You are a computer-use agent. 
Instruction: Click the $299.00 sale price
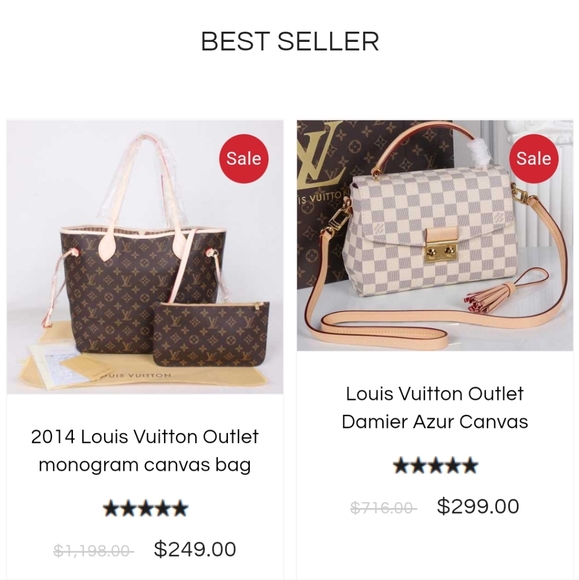(478, 506)
